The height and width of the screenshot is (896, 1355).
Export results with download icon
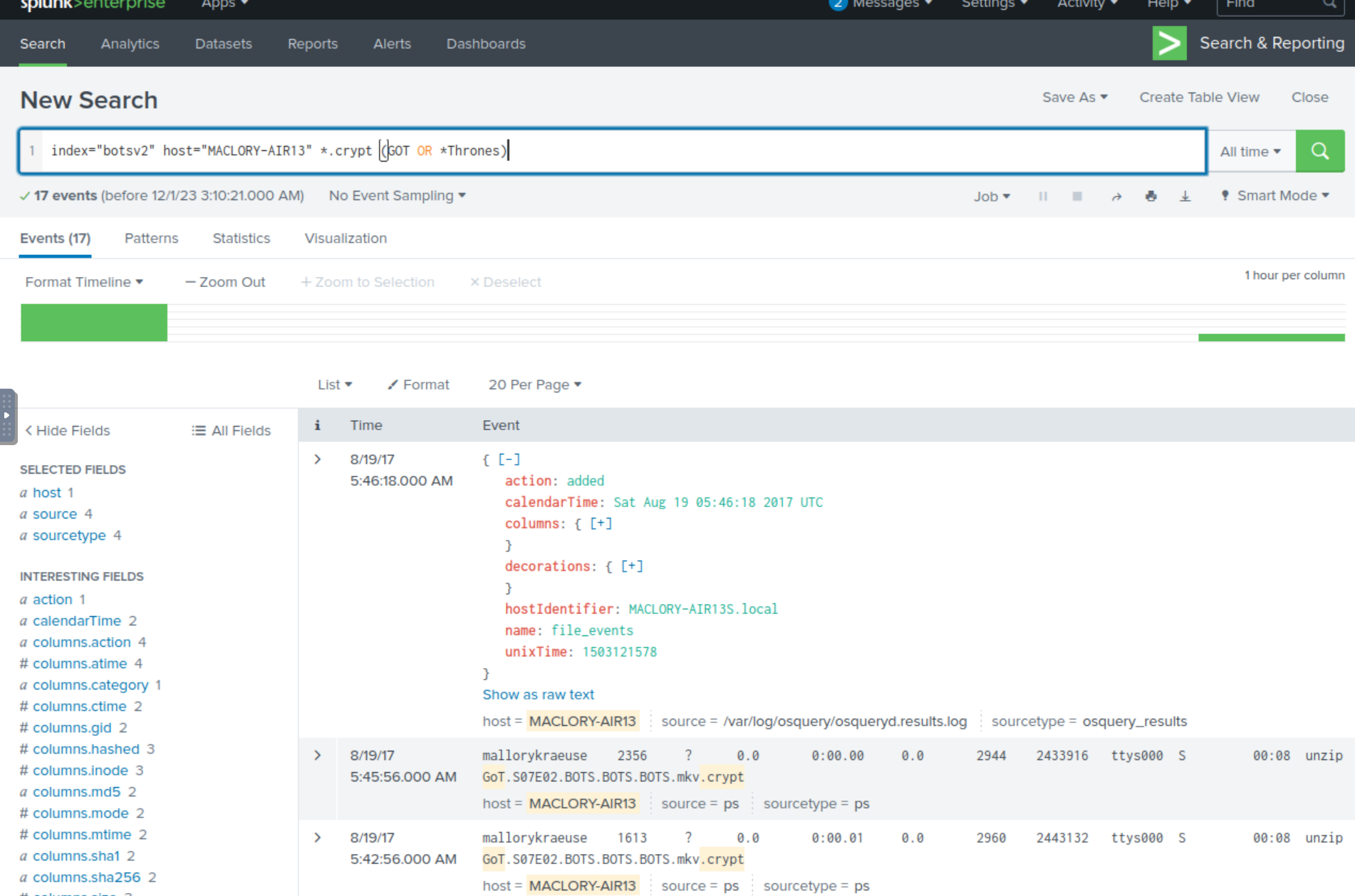point(1185,197)
